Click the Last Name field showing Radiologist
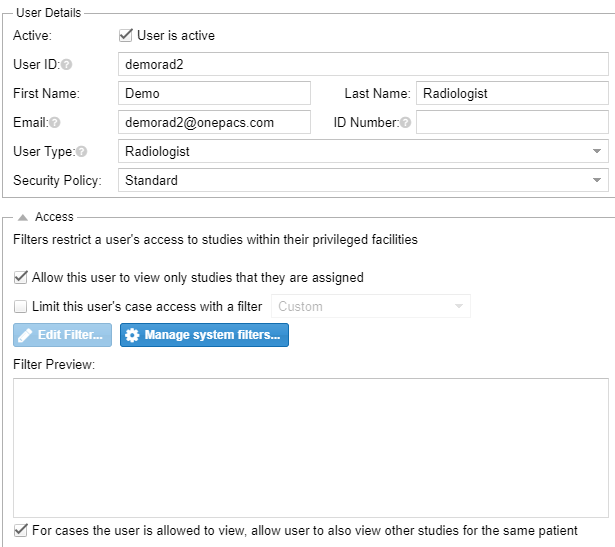This screenshot has height=547, width=615. coord(512,93)
